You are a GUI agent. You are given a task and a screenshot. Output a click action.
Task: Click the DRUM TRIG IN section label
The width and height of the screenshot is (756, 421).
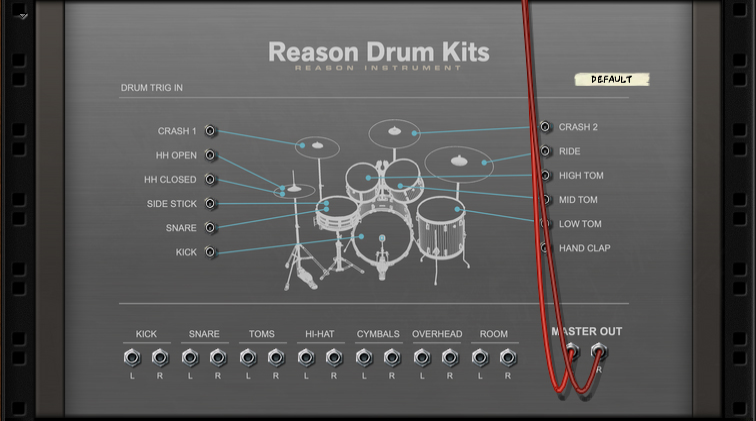(x=151, y=88)
